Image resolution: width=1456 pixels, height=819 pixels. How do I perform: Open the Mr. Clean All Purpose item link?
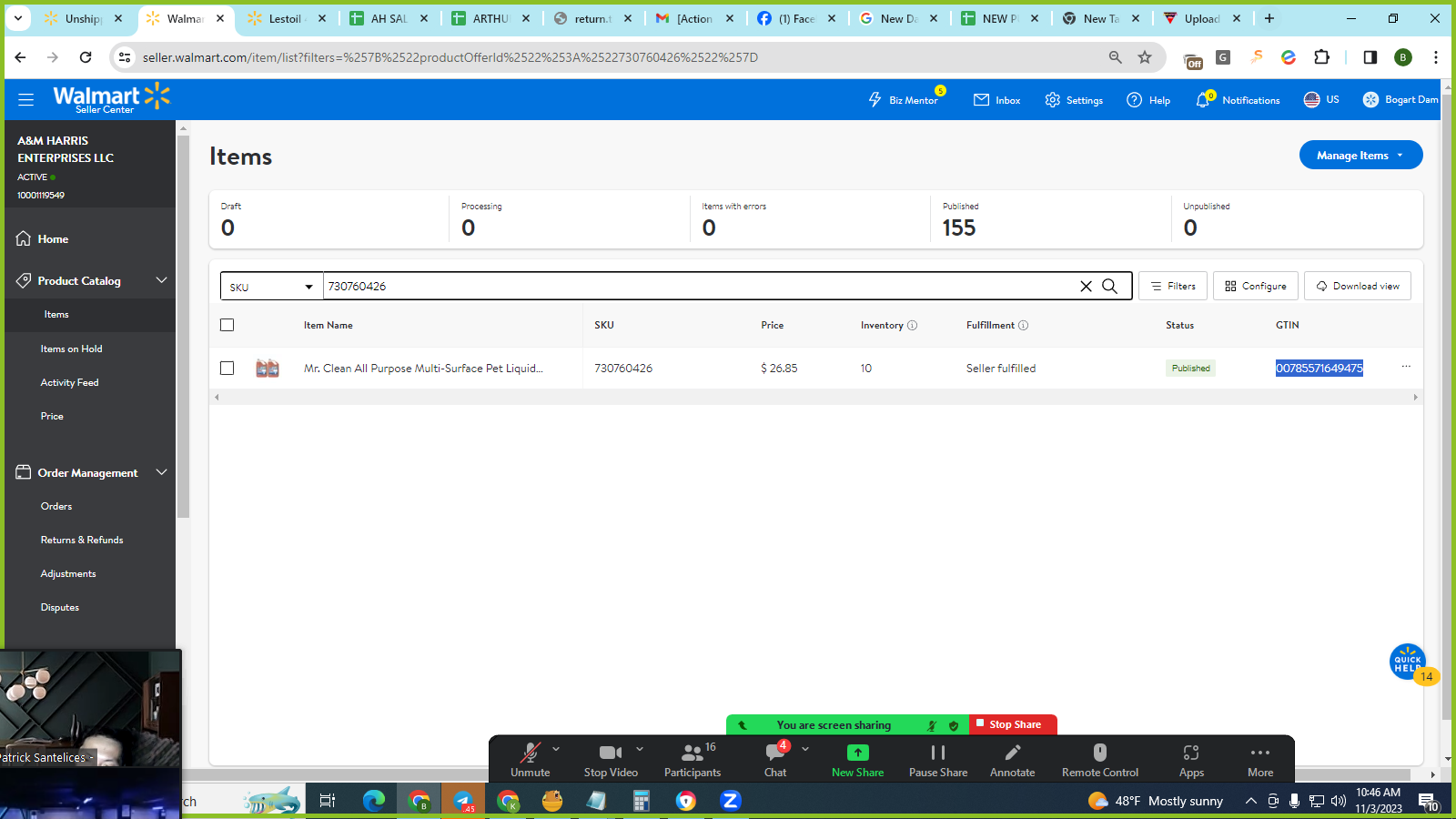tap(423, 369)
